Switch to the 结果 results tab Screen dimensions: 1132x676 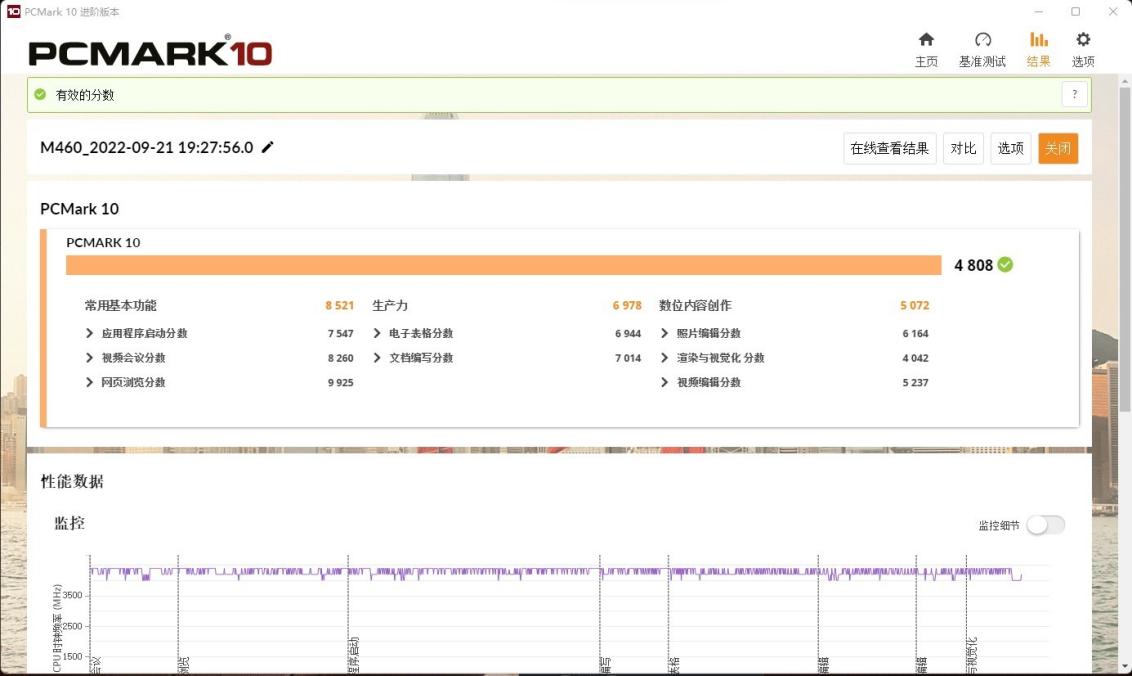(1038, 50)
